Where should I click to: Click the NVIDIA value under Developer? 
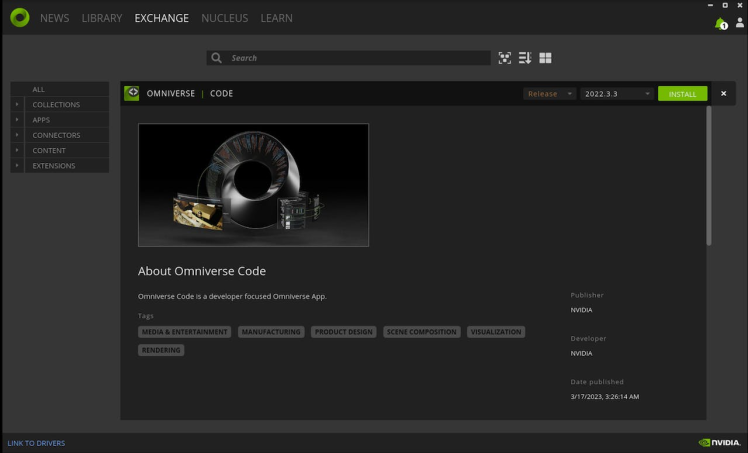581,353
